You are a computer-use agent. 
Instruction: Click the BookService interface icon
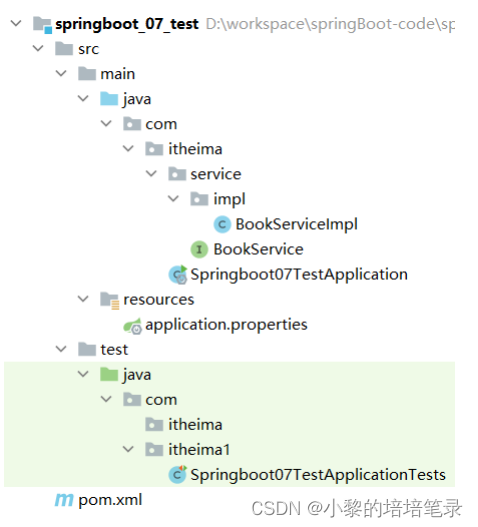199,249
